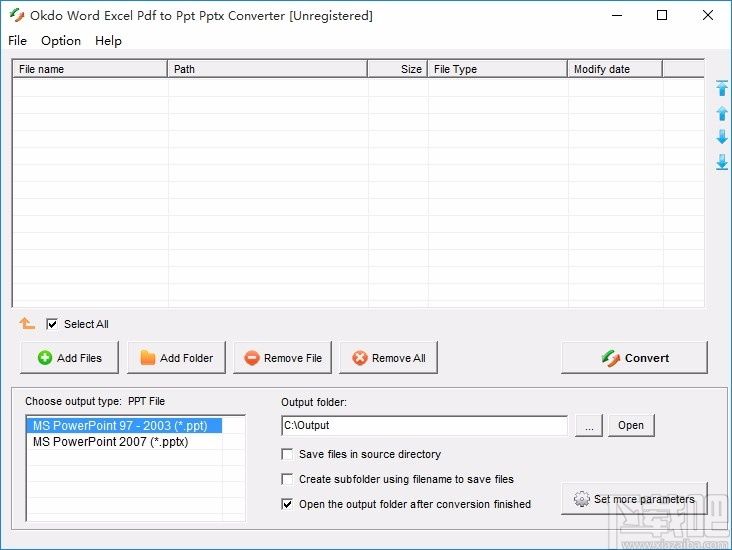Viewport: 732px width, 550px height.
Task: Open Set more parameters dialog
Action: (x=634, y=499)
